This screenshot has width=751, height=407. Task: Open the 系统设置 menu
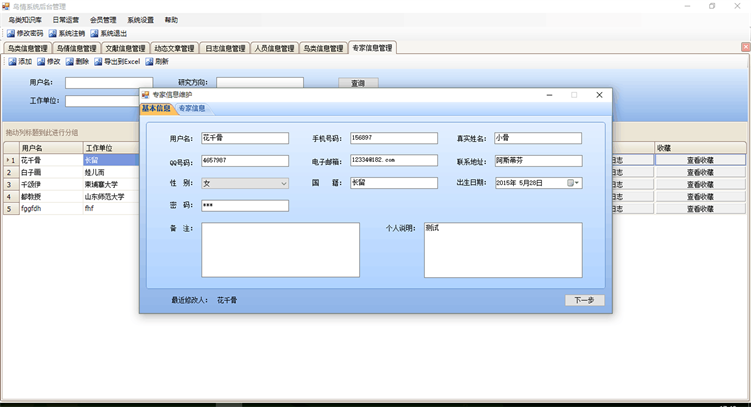pos(140,19)
